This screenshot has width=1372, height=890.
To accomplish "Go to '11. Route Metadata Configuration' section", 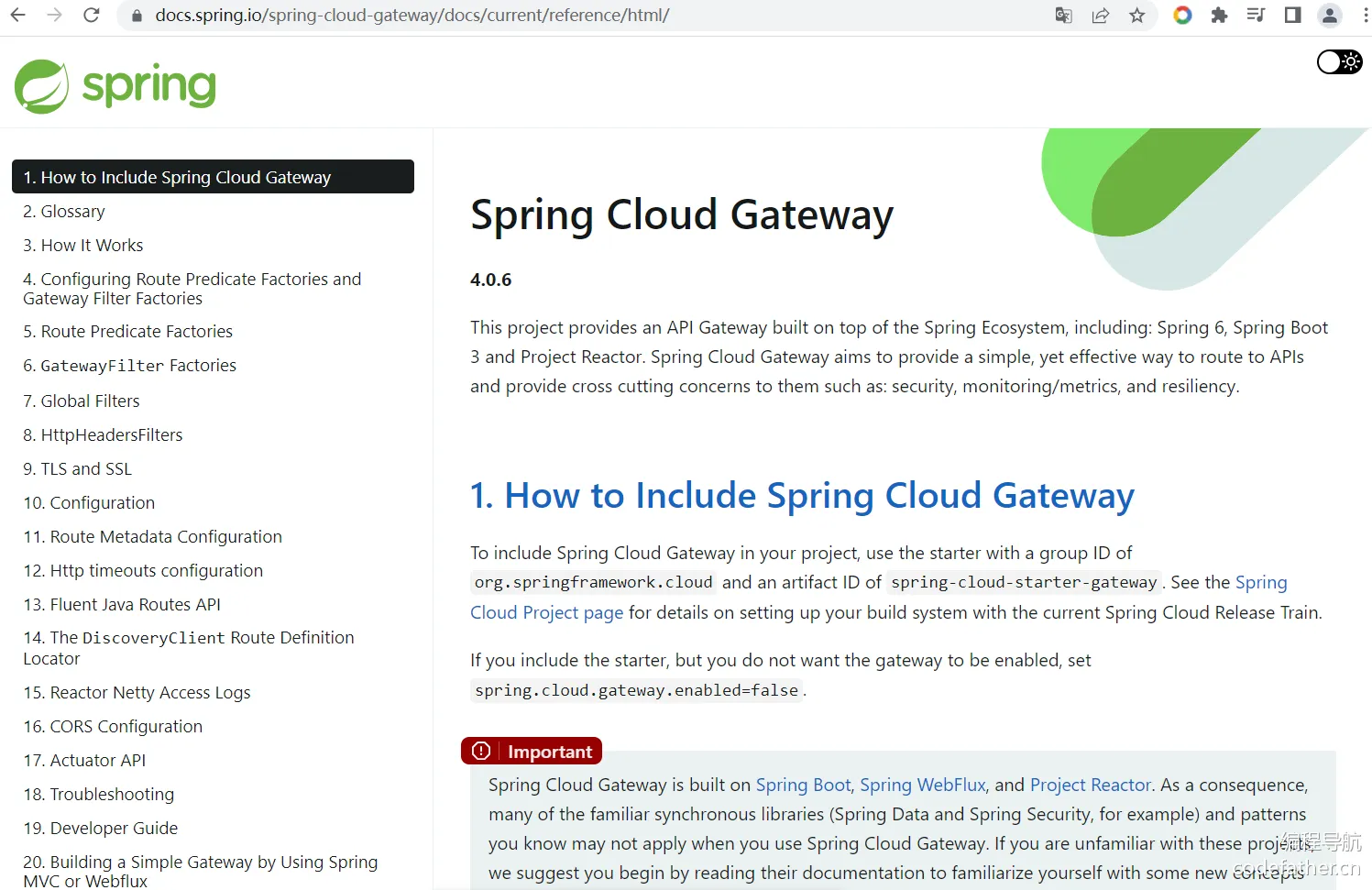I will tap(153, 537).
